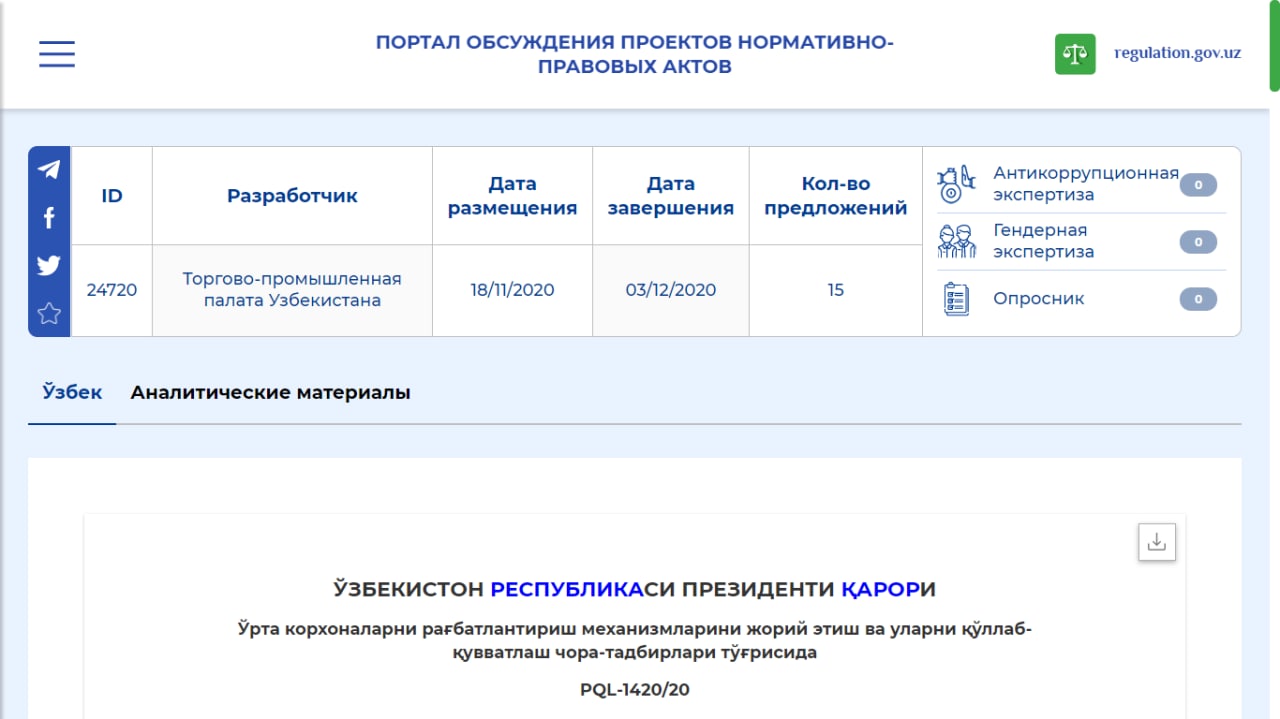Image resolution: width=1280 pixels, height=719 pixels.
Task: Click developer Торгово-промышленная палата Узбекистана
Action: click(x=292, y=290)
